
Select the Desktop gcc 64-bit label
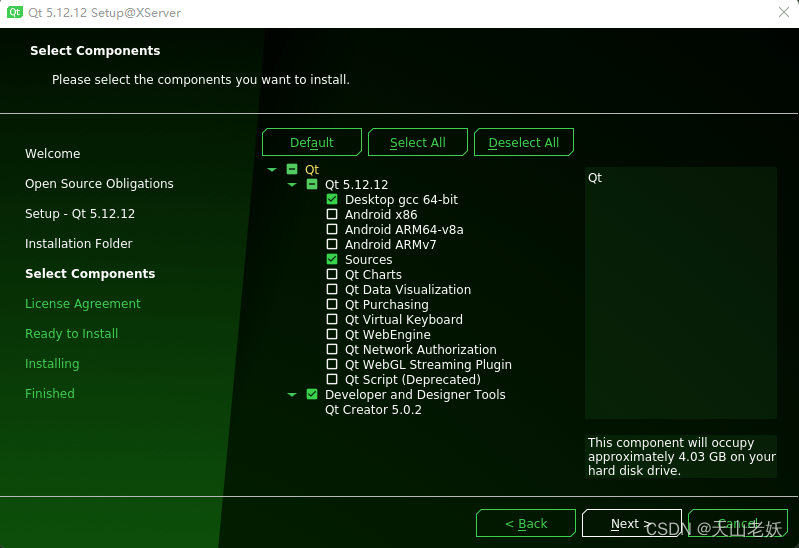402,199
